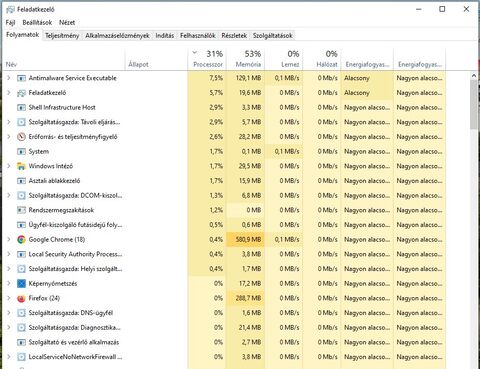The height and width of the screenshot is (369, 480).
Task: Click the Szolgáltatásgazda: DNS-ügyfél icon
Action: [21, 313]
